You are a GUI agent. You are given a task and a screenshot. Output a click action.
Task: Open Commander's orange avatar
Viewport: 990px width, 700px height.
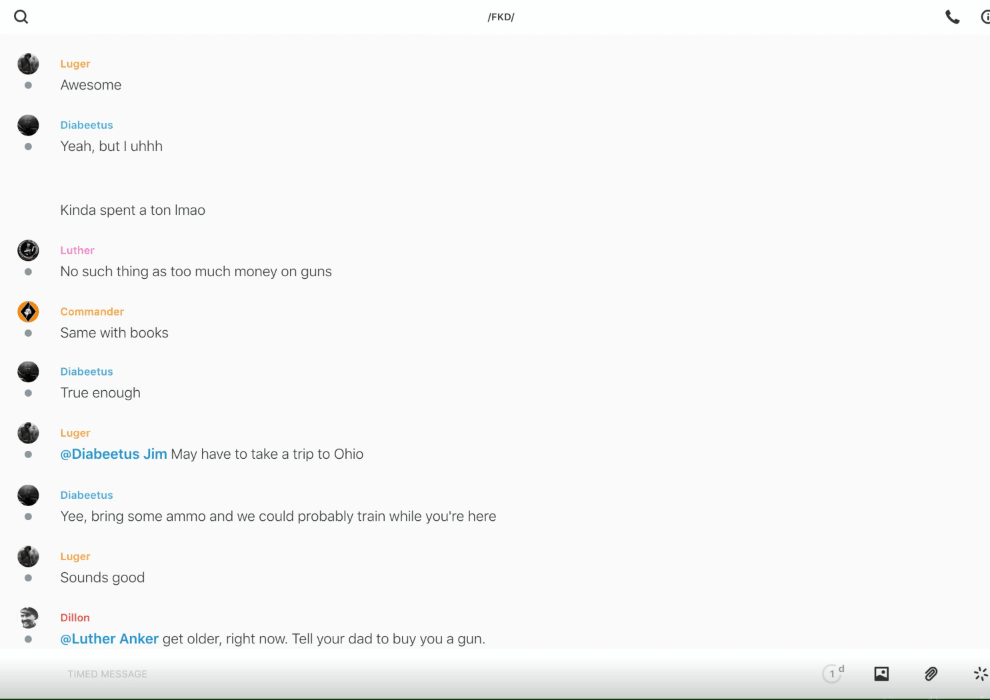coord(28,312)
